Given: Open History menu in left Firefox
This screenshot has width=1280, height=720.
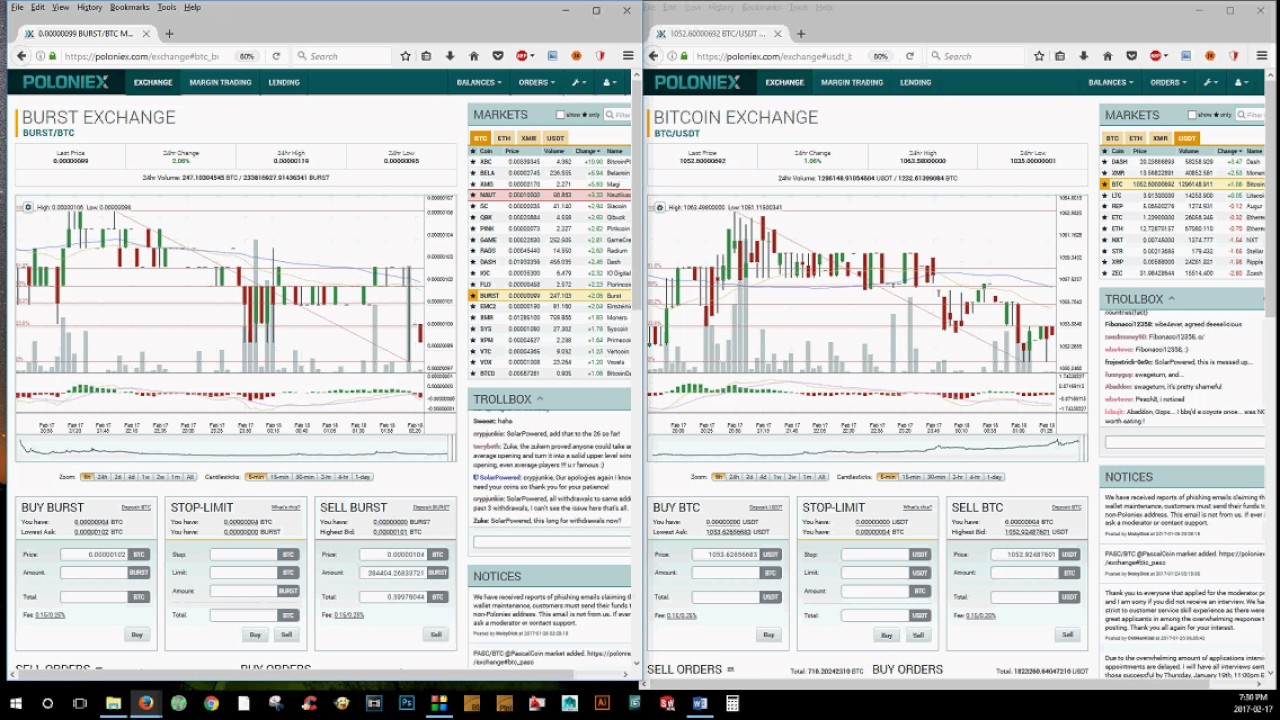Looking at the screenshot, I should click(x=89, y=7).
